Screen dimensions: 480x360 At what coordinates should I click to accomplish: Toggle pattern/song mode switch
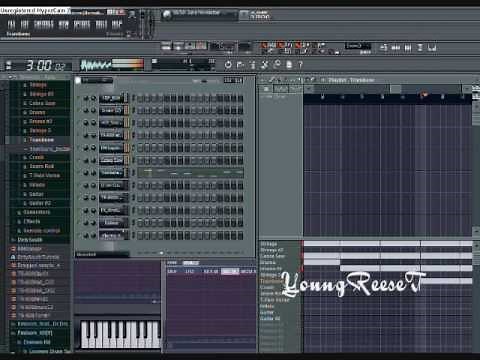[x=166, y=46]
